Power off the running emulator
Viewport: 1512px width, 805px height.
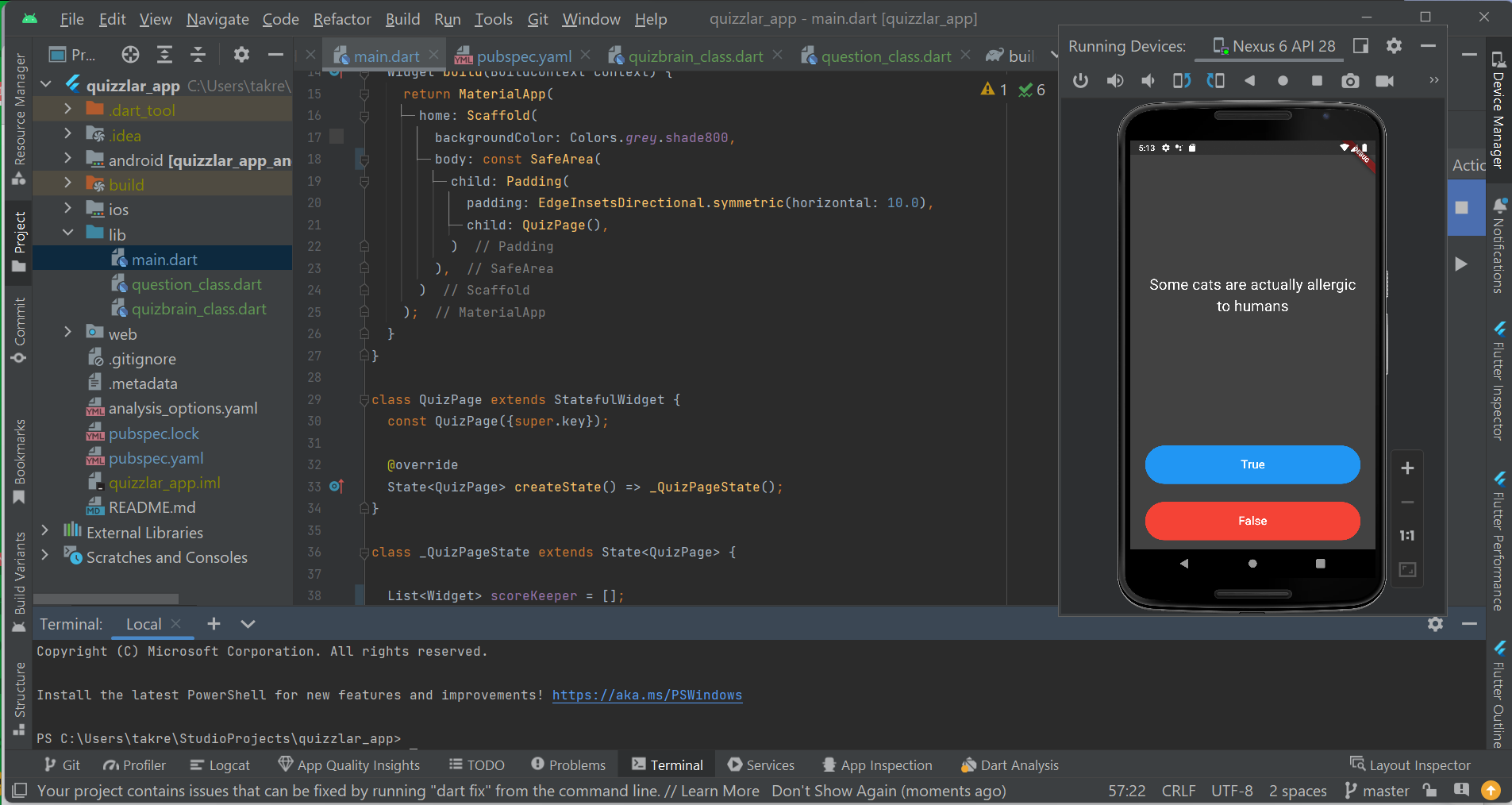(x=1080, y=80)
